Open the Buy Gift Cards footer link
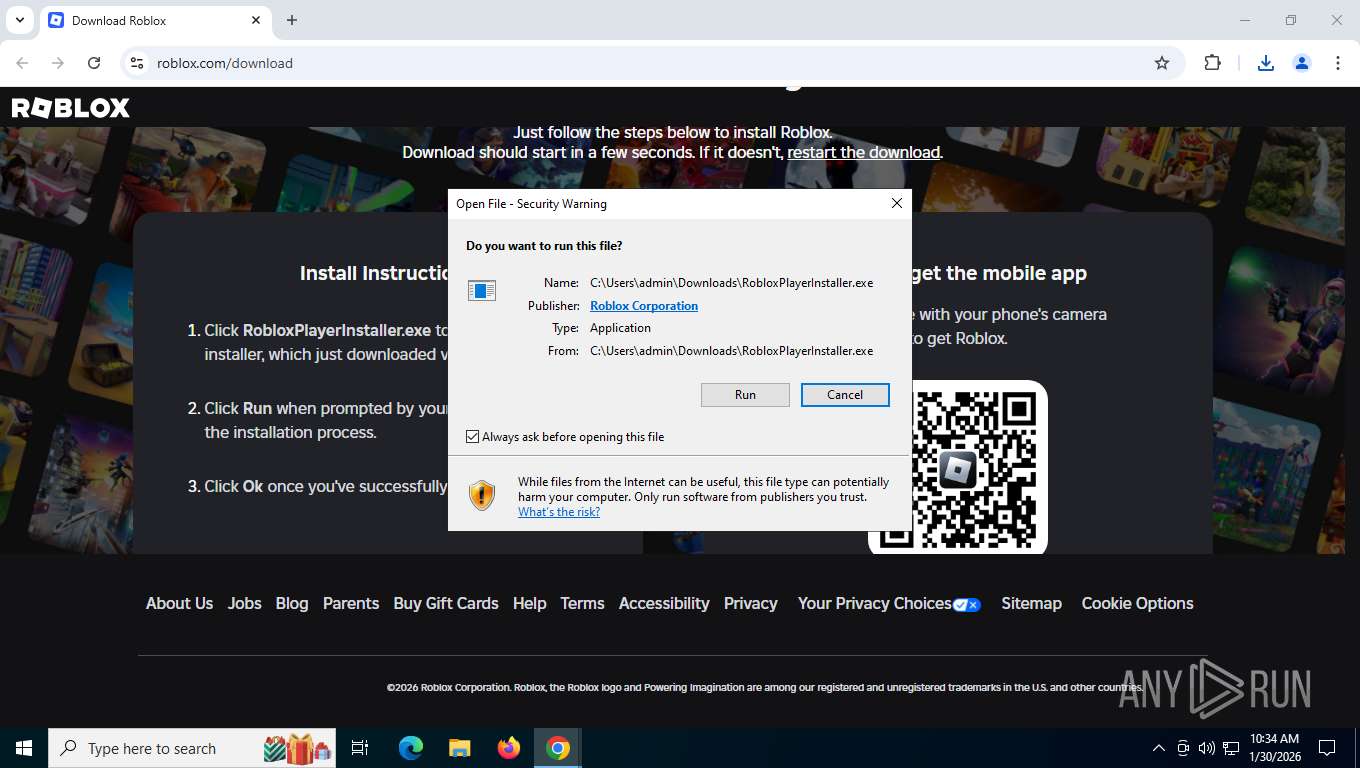 pyautogui.click(x=446, y=603)
